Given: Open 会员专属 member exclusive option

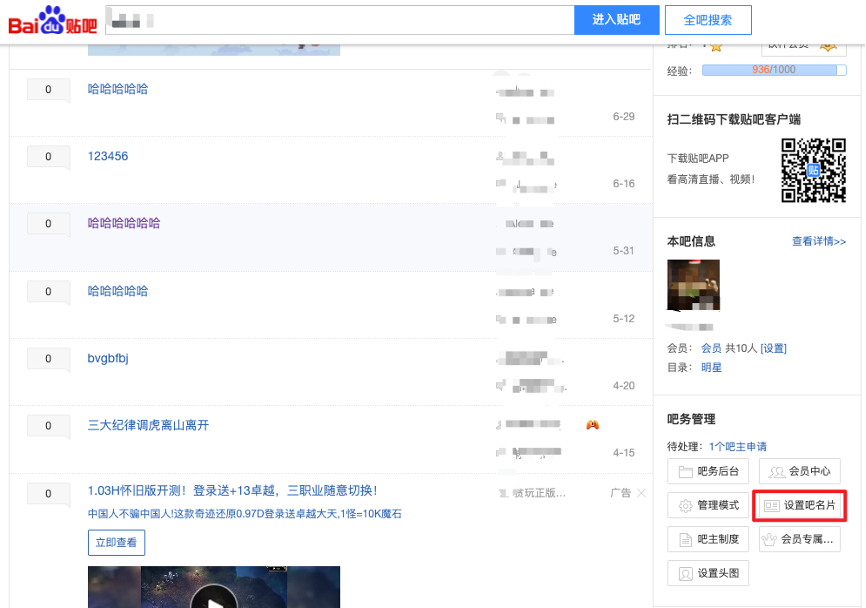Looking at the screenshot, I should click(800, 540).
